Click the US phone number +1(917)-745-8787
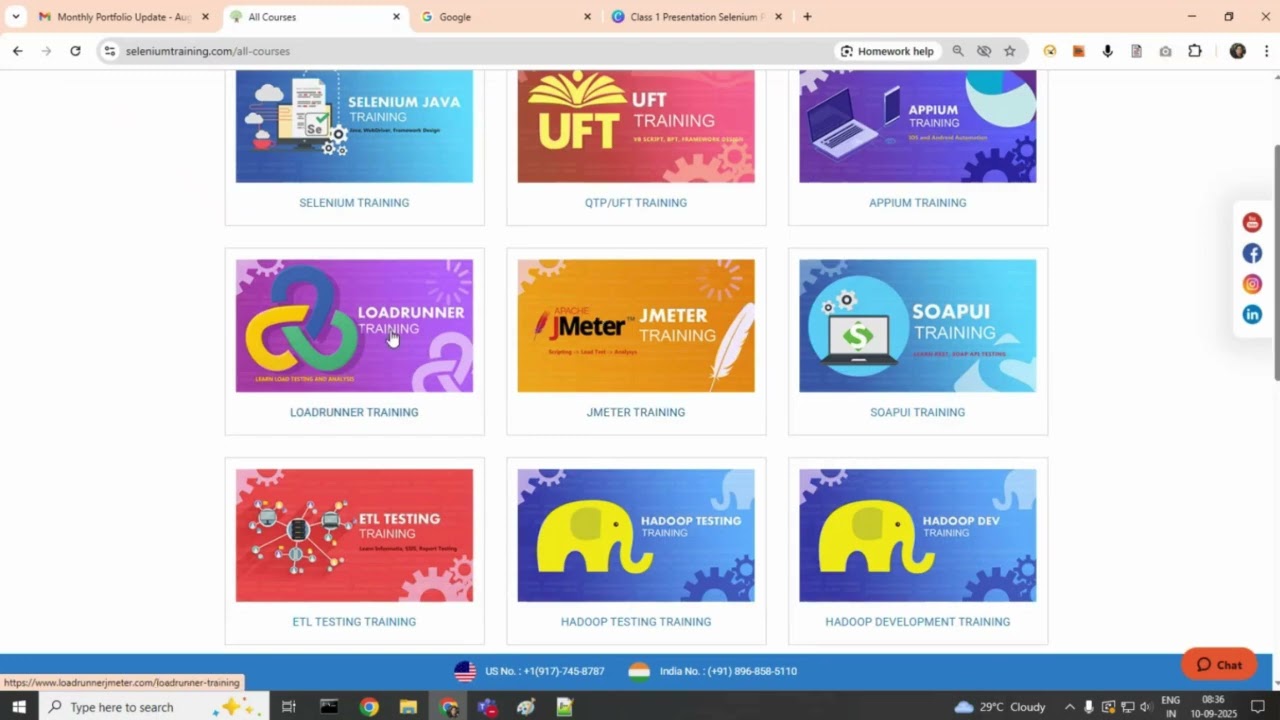This screenshot has width=1280, height=720. click(x=545, y=671)
